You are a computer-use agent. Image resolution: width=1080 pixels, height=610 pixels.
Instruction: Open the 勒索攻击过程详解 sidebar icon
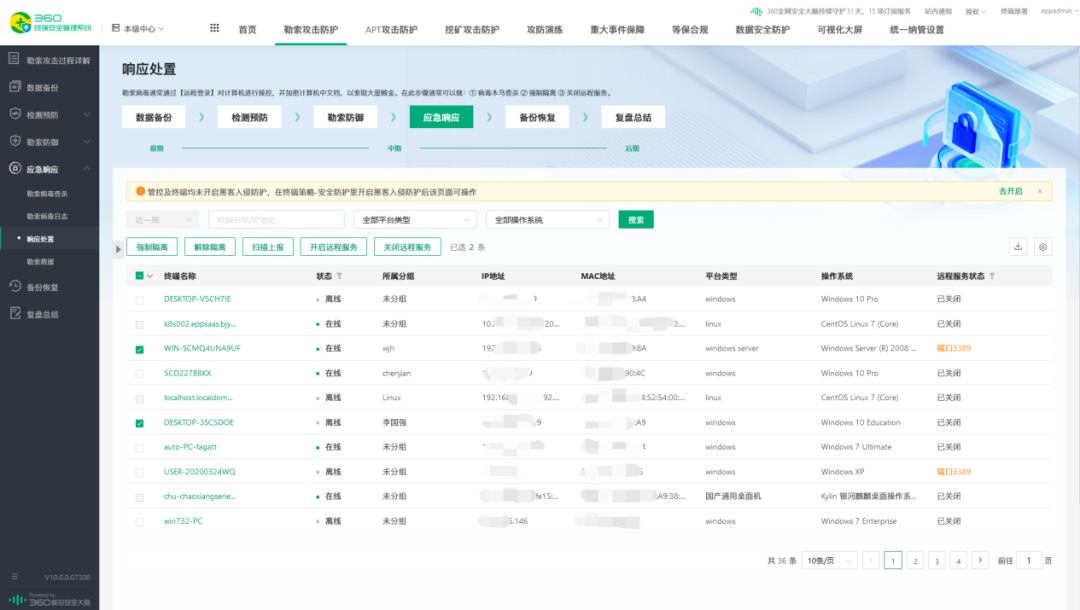point(14,60)
